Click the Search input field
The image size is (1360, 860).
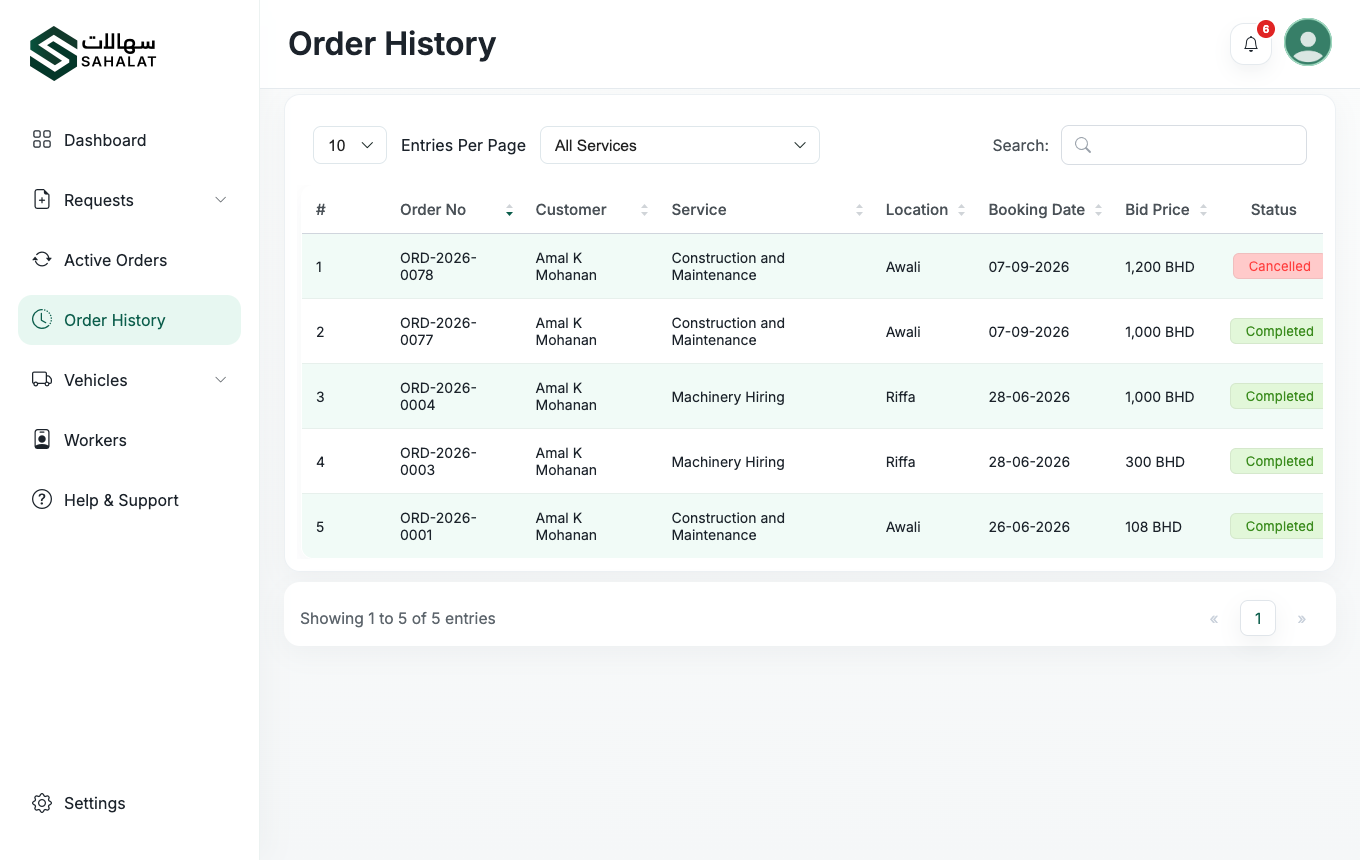1184,145
